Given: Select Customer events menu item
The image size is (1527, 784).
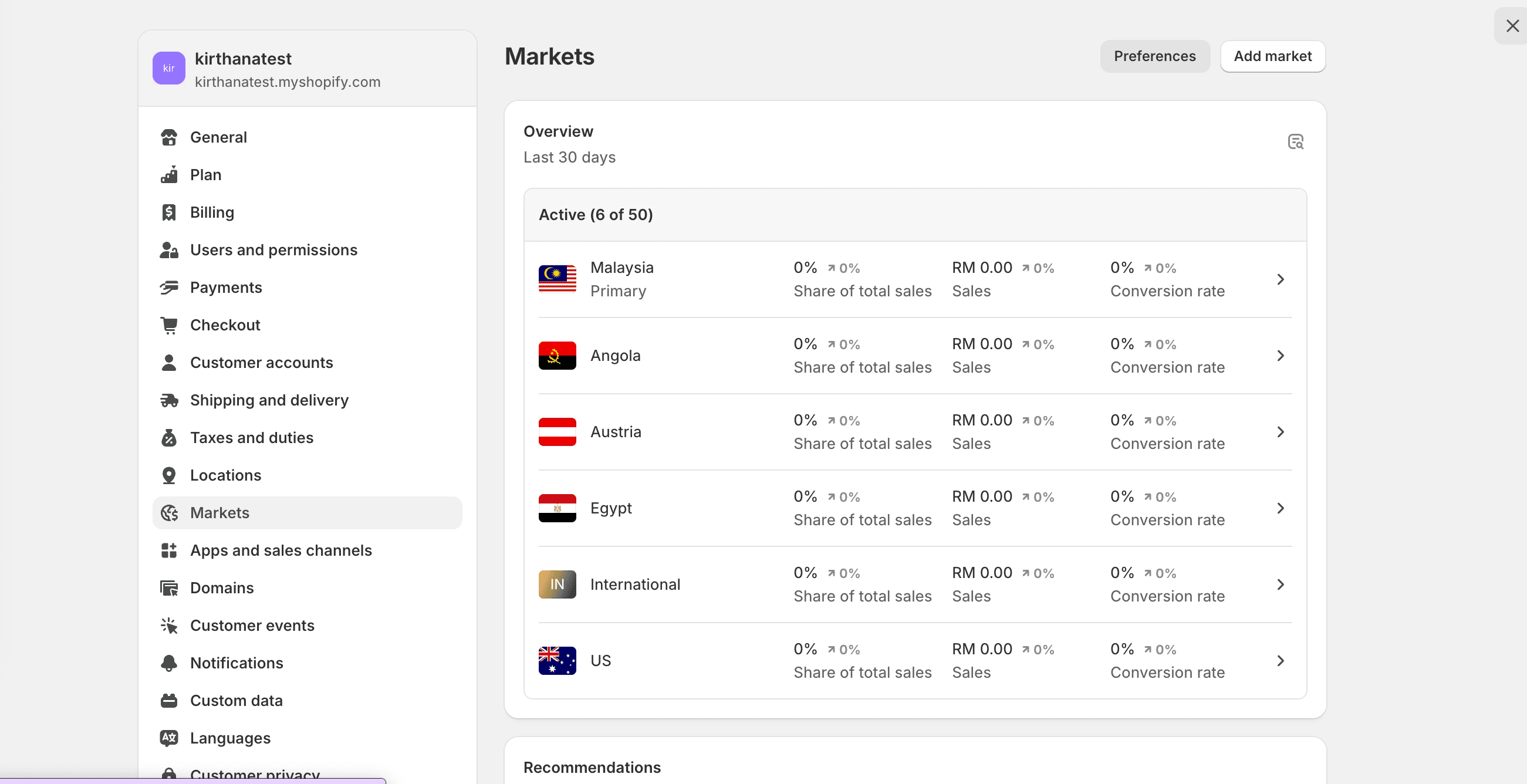Looking at the screenshot, I should coord(307,626).
